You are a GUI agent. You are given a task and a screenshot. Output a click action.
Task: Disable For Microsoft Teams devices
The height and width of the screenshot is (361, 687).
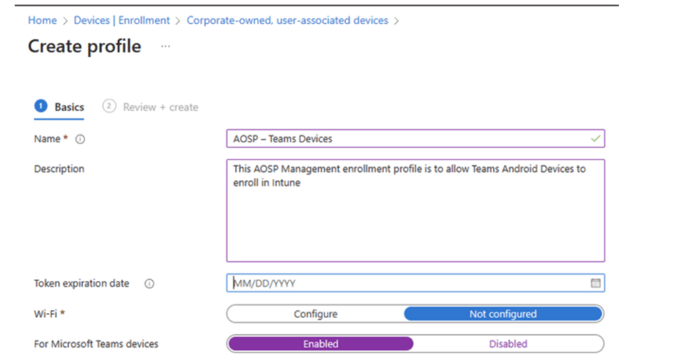(508, 344)
